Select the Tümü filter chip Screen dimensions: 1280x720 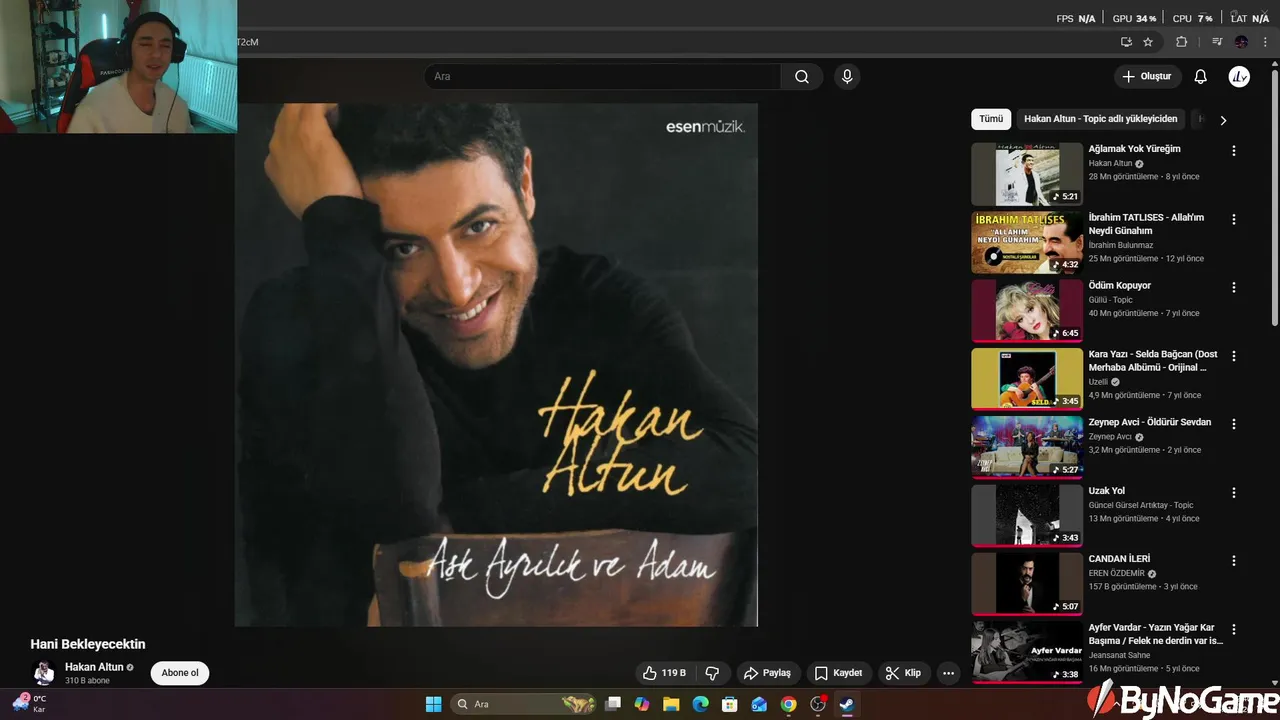pos(991,119)
